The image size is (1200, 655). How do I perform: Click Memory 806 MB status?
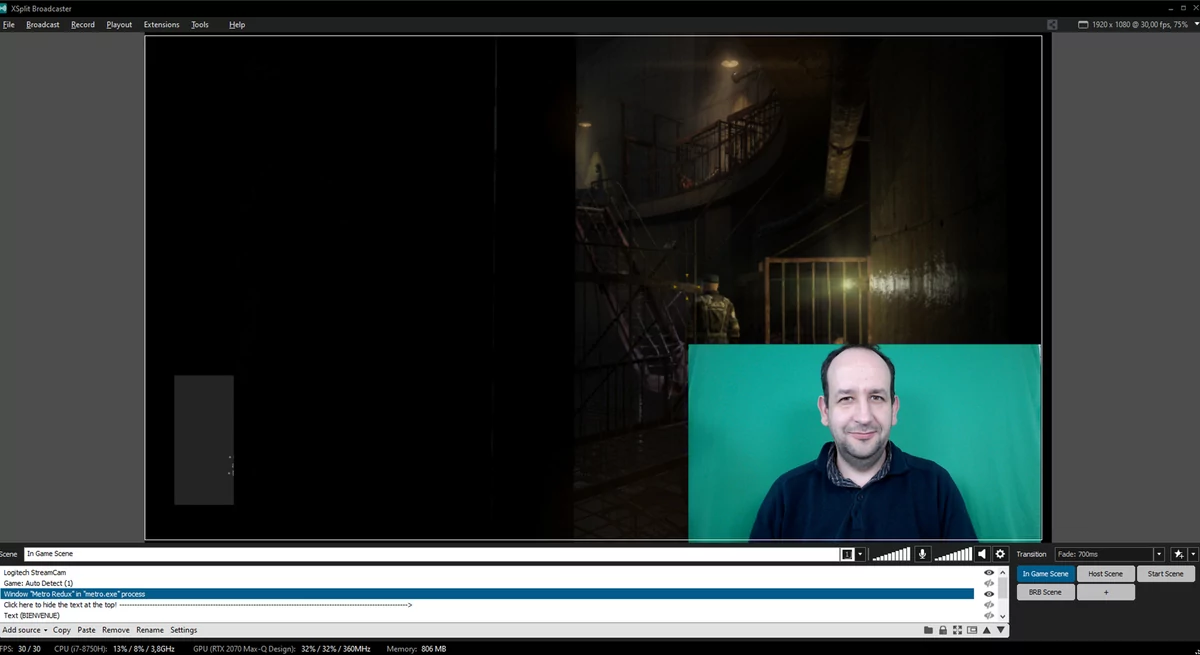tap(416, 649)
